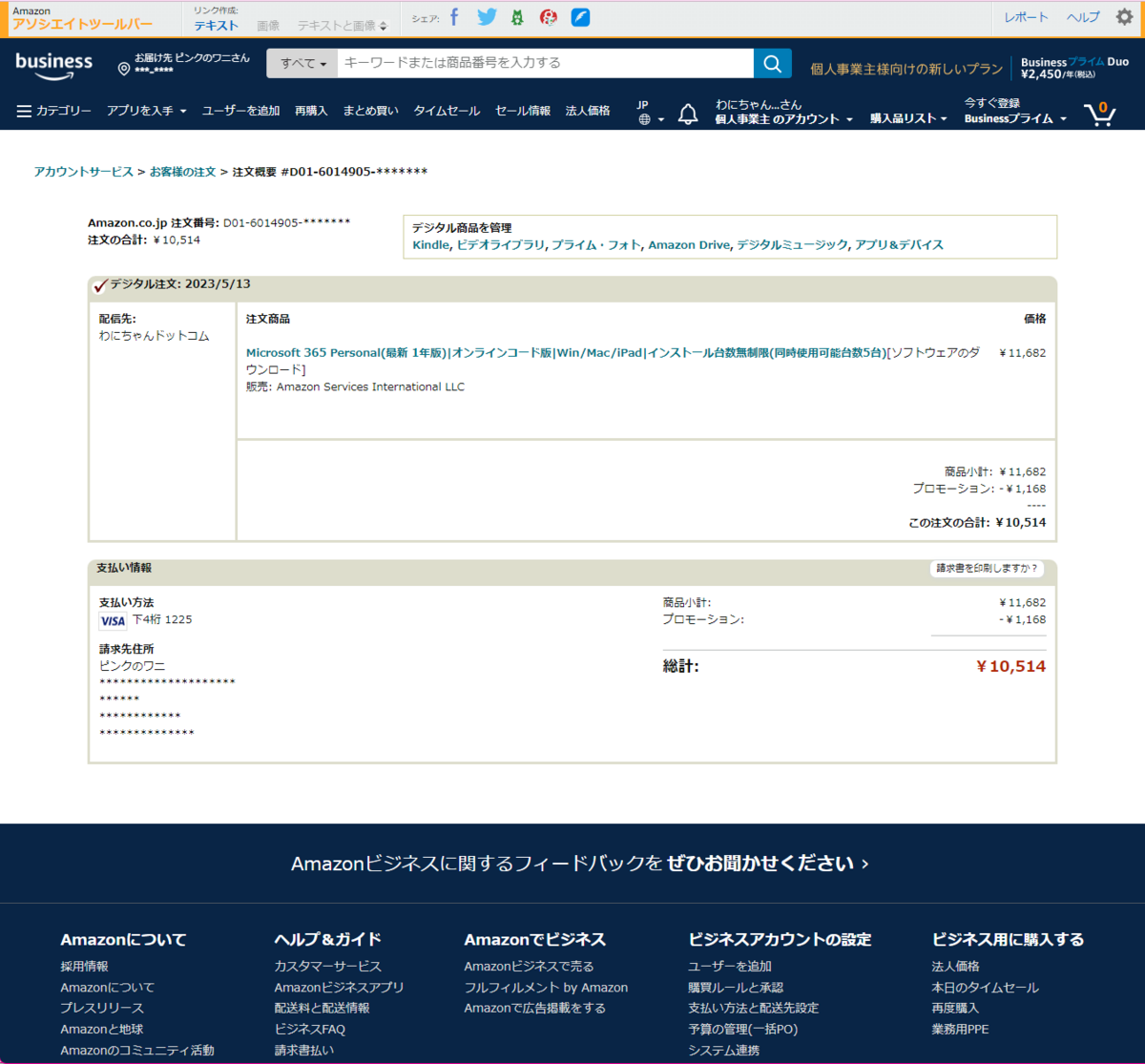This screenshot has width=1145, height=1064.
Task: Open Amazon Drive link
Action: [x=689, y=245]
